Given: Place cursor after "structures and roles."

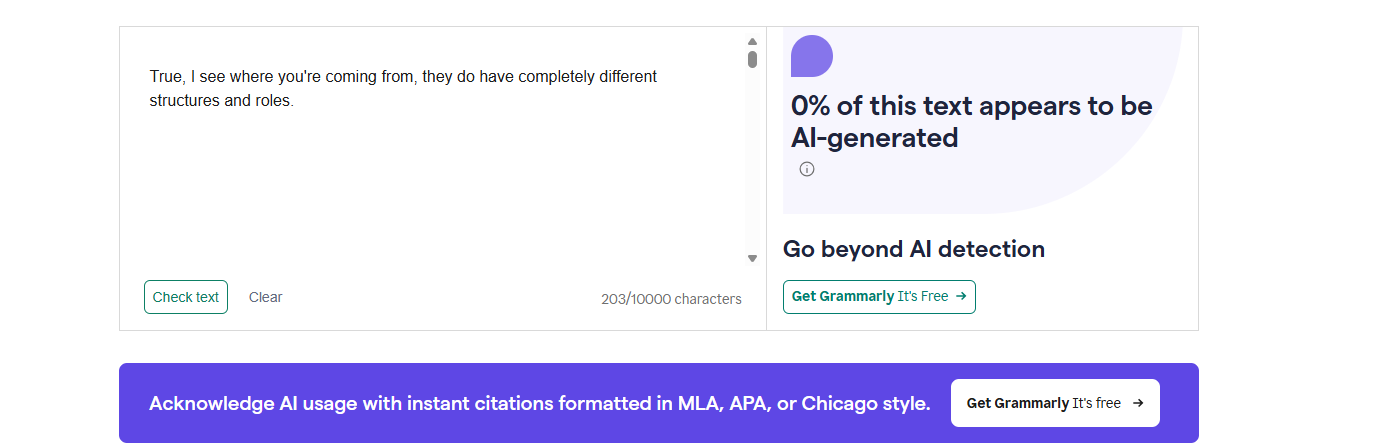Looking at the screenshot, I should click(295, 101).
